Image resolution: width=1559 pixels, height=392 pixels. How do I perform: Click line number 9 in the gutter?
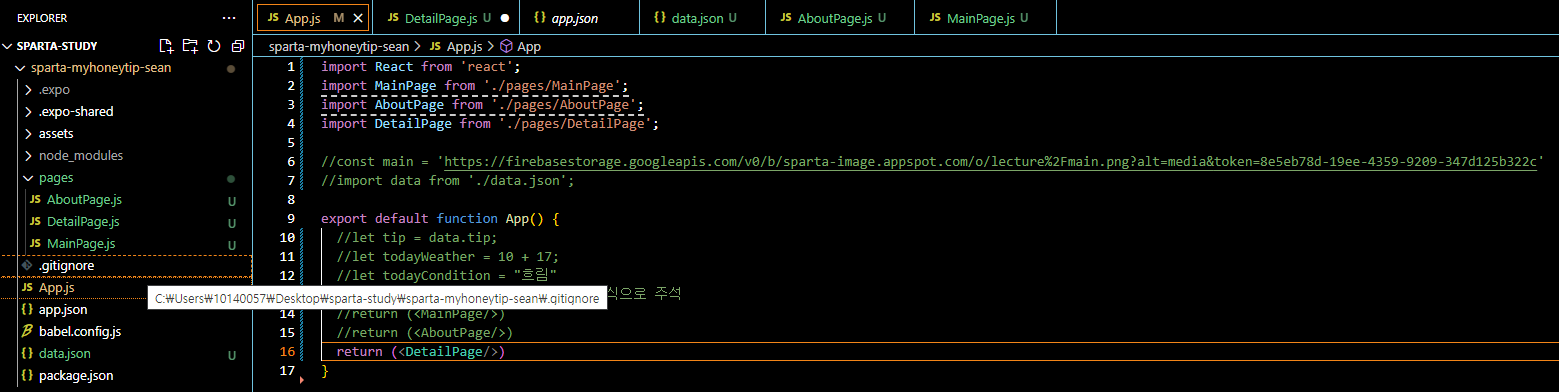[x=291, y=219]
